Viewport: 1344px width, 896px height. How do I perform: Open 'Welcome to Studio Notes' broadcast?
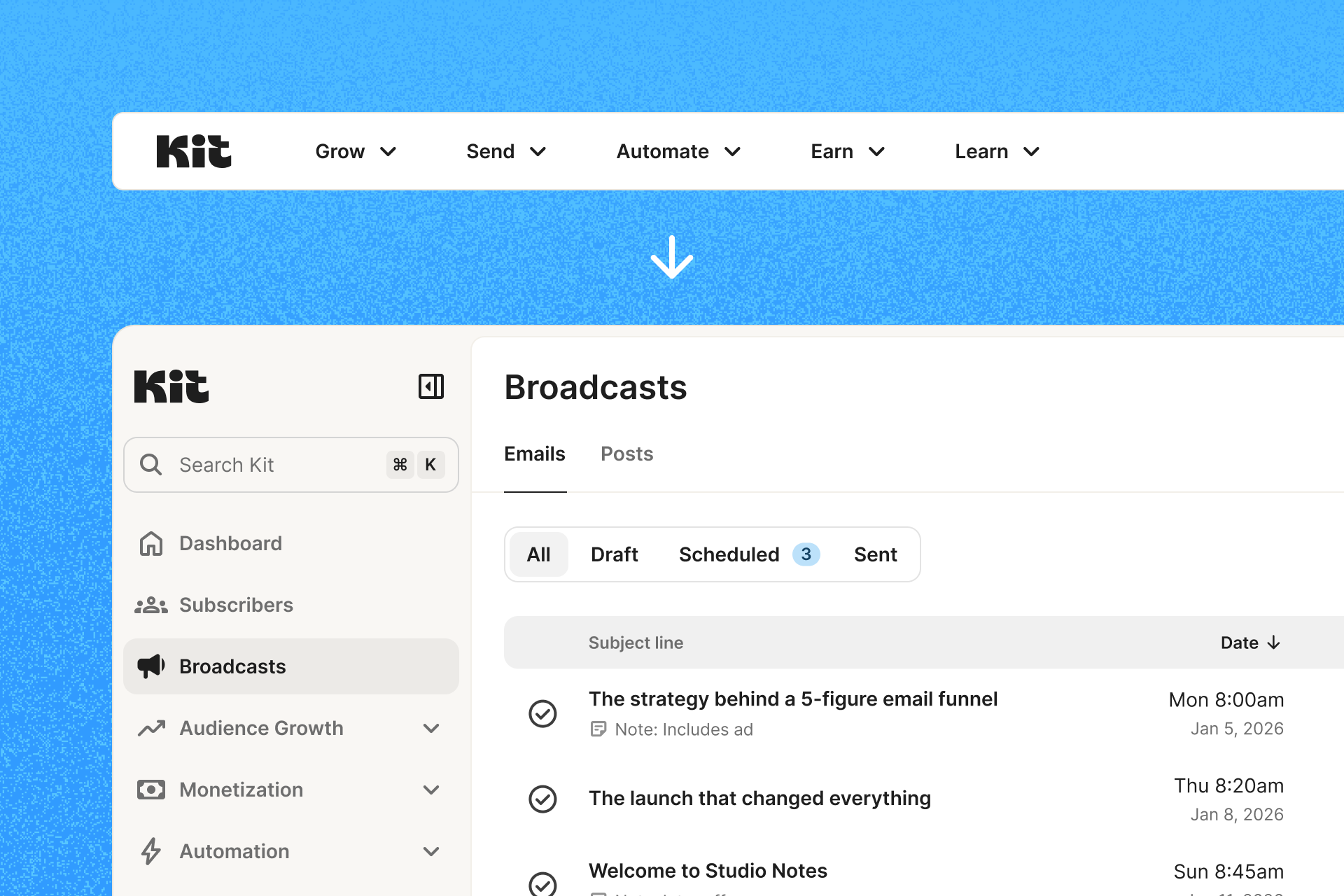[708, 870]
